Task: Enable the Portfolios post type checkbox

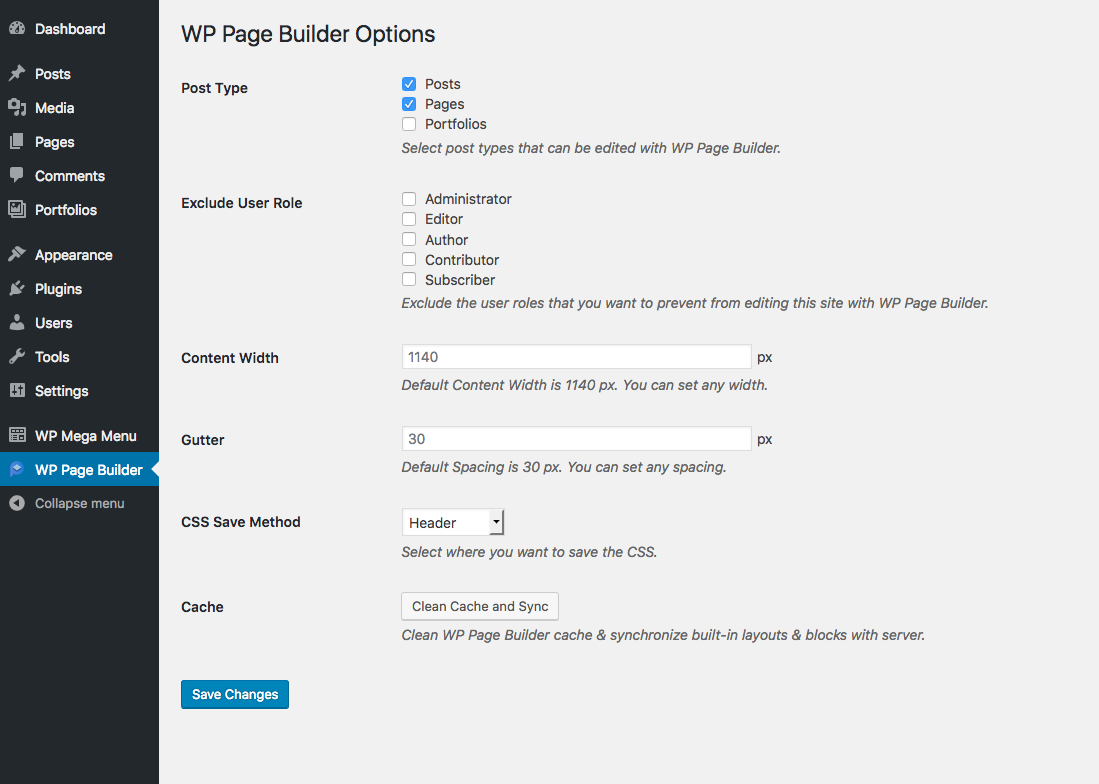Action: coord(409,124)
